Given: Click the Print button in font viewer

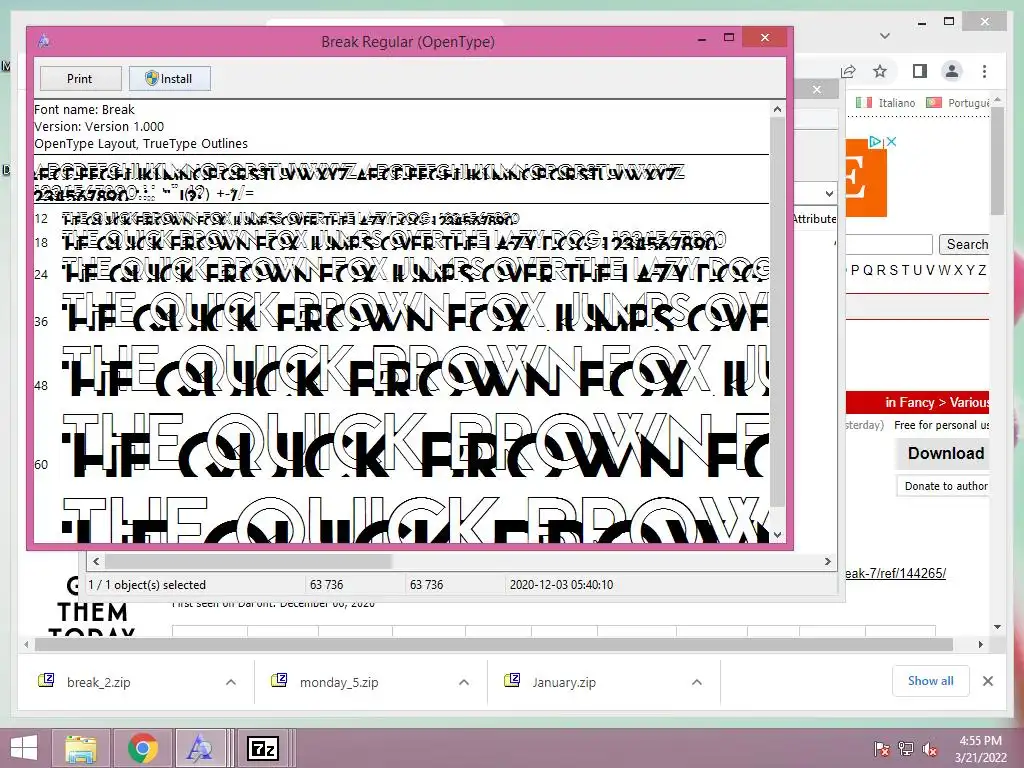Looking at the screenshot, I should point(80,78).
